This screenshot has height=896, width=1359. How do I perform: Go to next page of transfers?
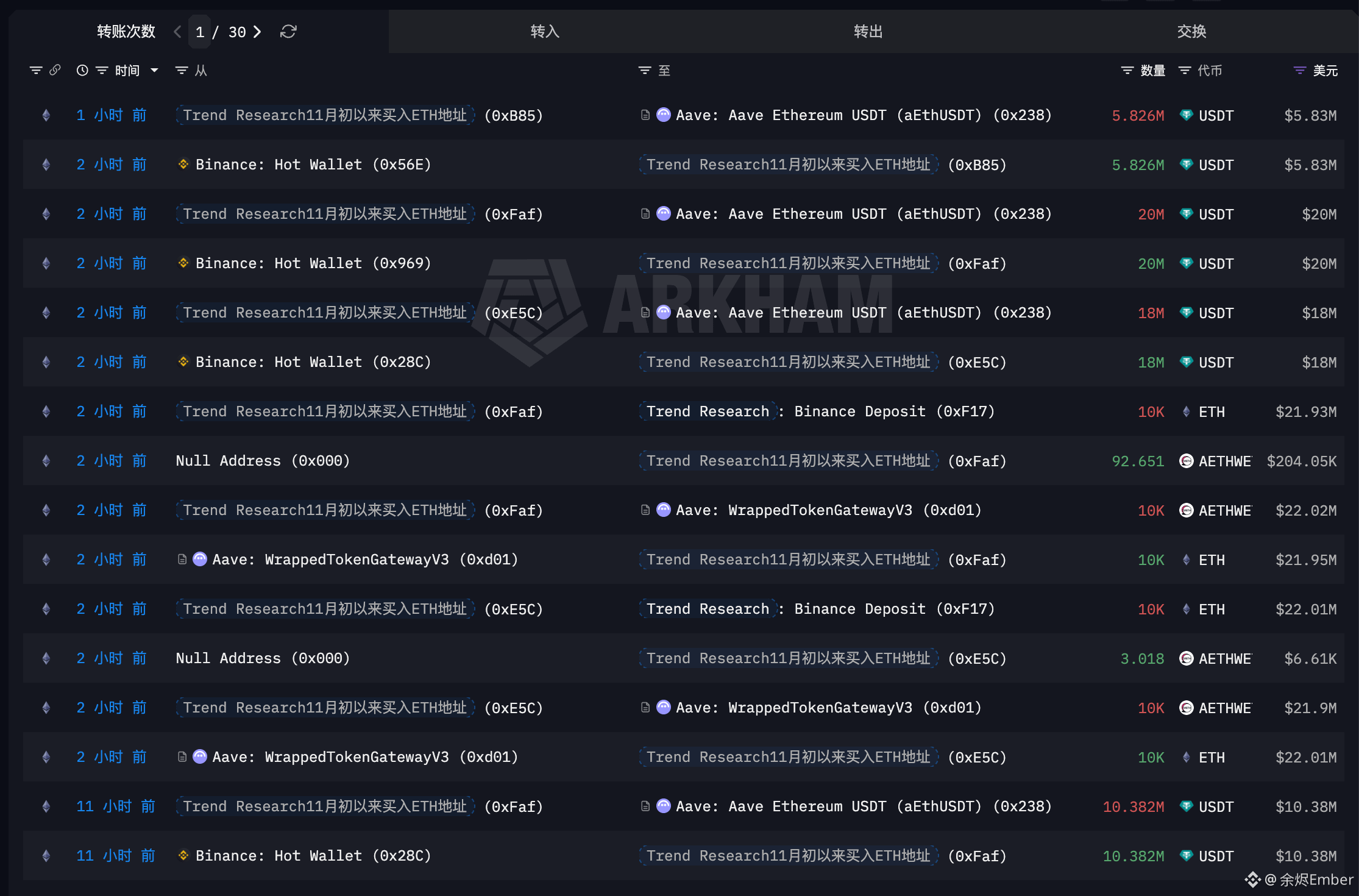(257, 32)
